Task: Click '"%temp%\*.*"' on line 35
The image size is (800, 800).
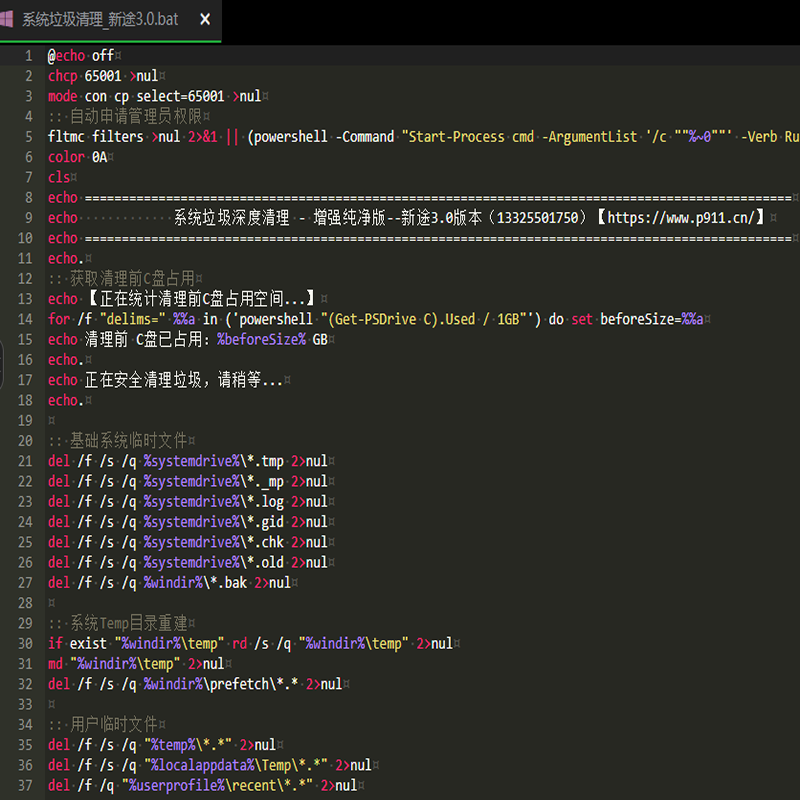Action: [x=188, y=745]
